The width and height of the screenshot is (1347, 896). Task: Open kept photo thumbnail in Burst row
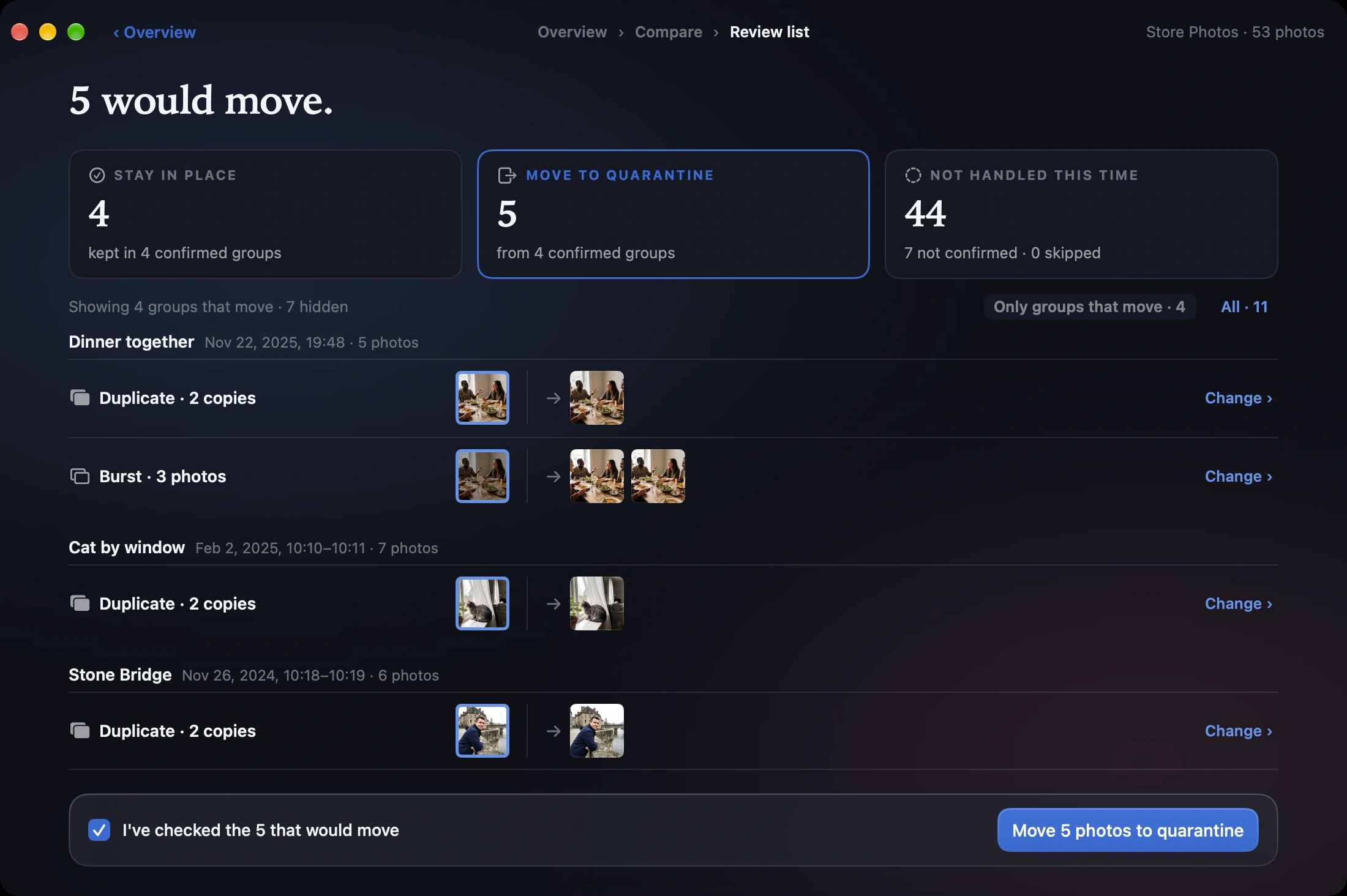coord(482,476)
